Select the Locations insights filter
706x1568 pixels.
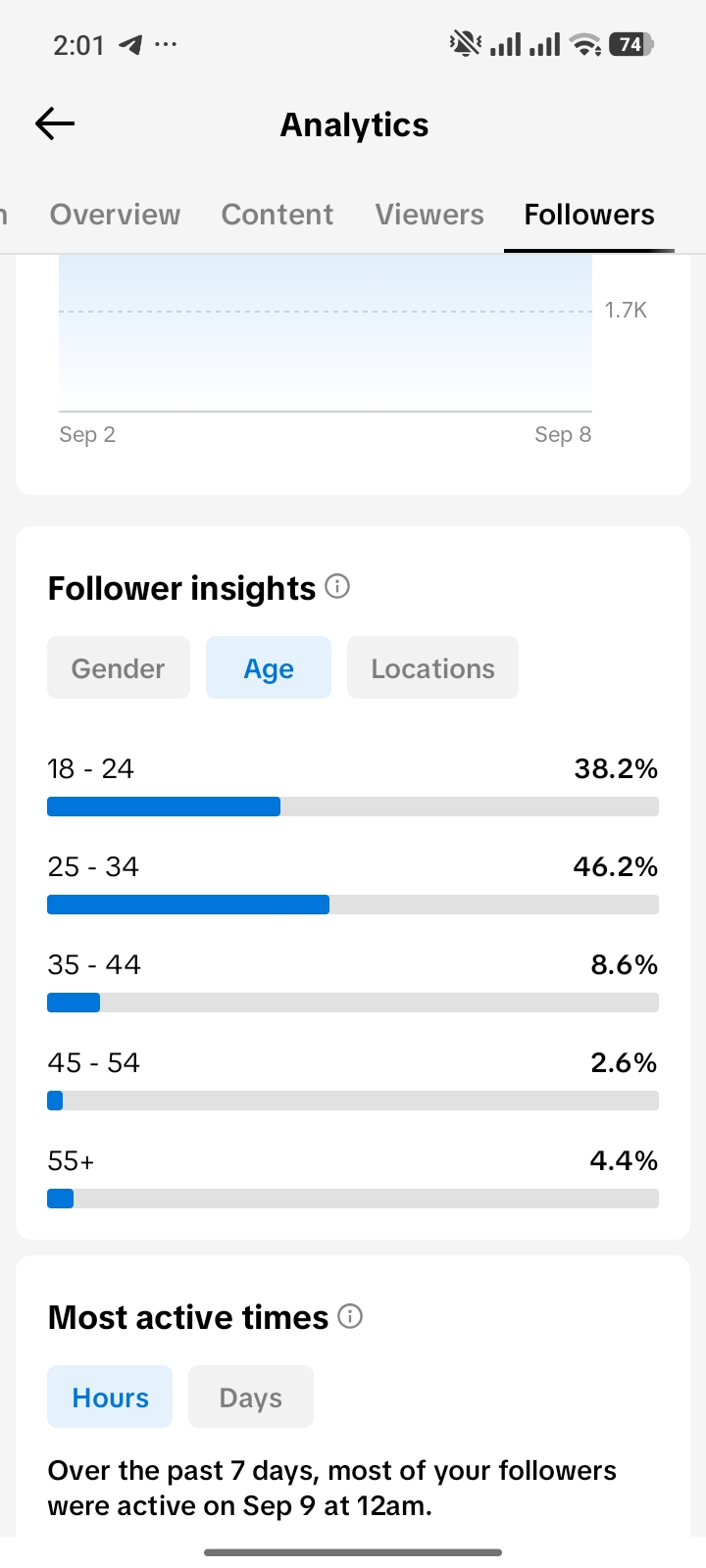click(432, 667)
